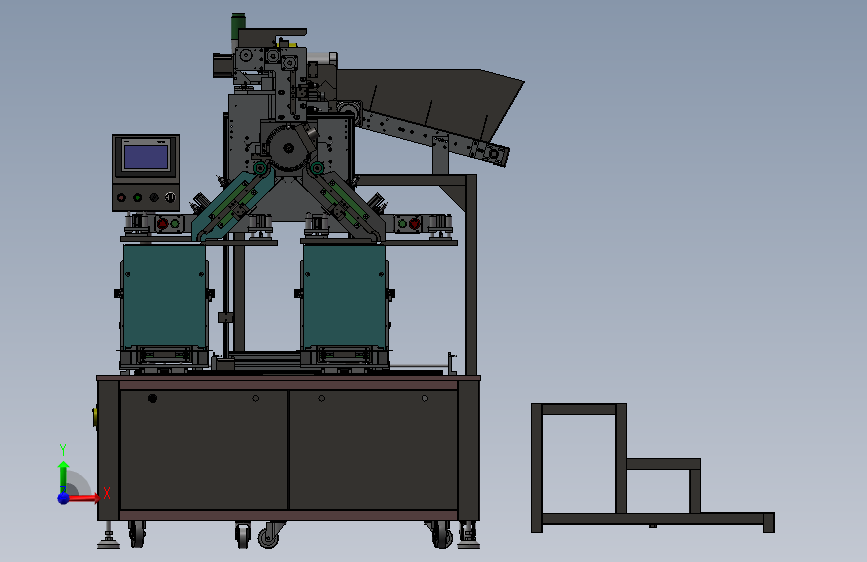Select the yellow button on the cabinet's left side
Screen dimensions: 867x562
(x=95, y=416)
